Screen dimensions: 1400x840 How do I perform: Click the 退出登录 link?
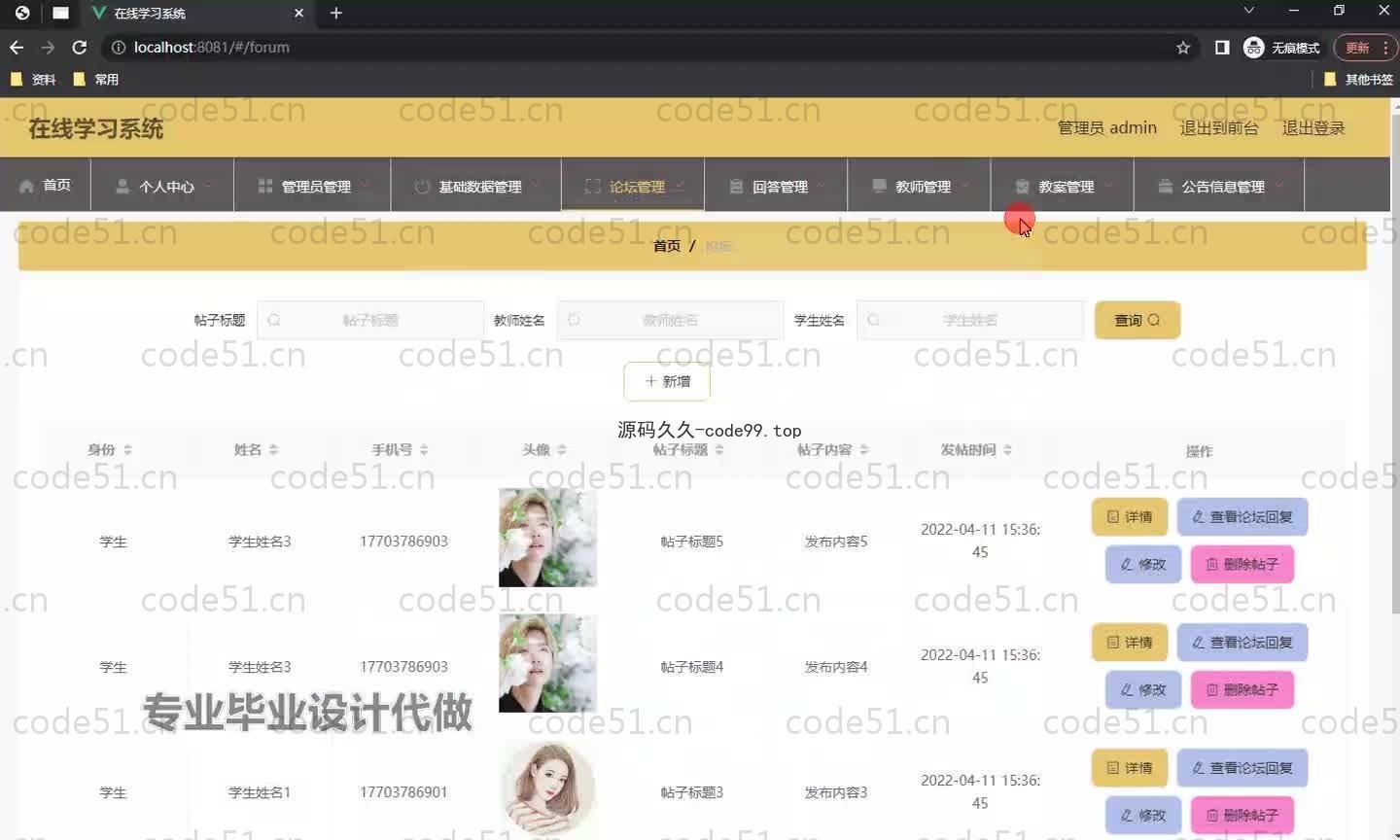[x=1312, y=127]
